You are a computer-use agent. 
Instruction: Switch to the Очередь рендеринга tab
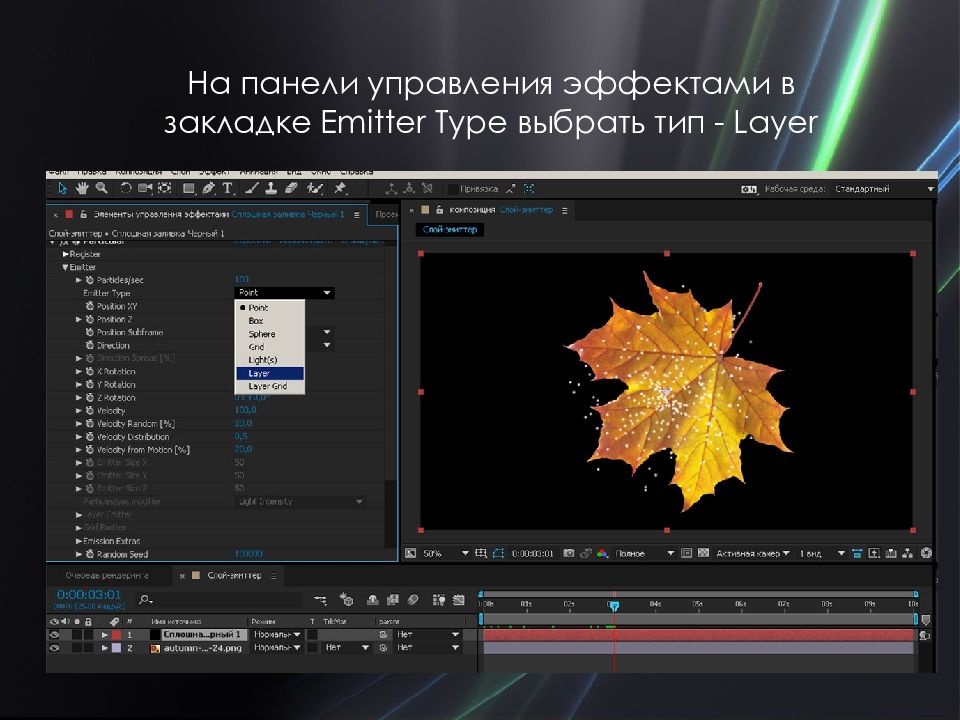(107, 576)
